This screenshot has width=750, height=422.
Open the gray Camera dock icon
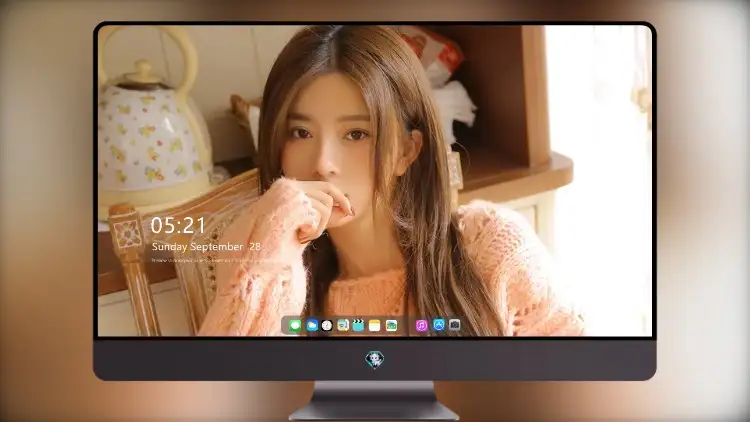(x=454, y=325)
